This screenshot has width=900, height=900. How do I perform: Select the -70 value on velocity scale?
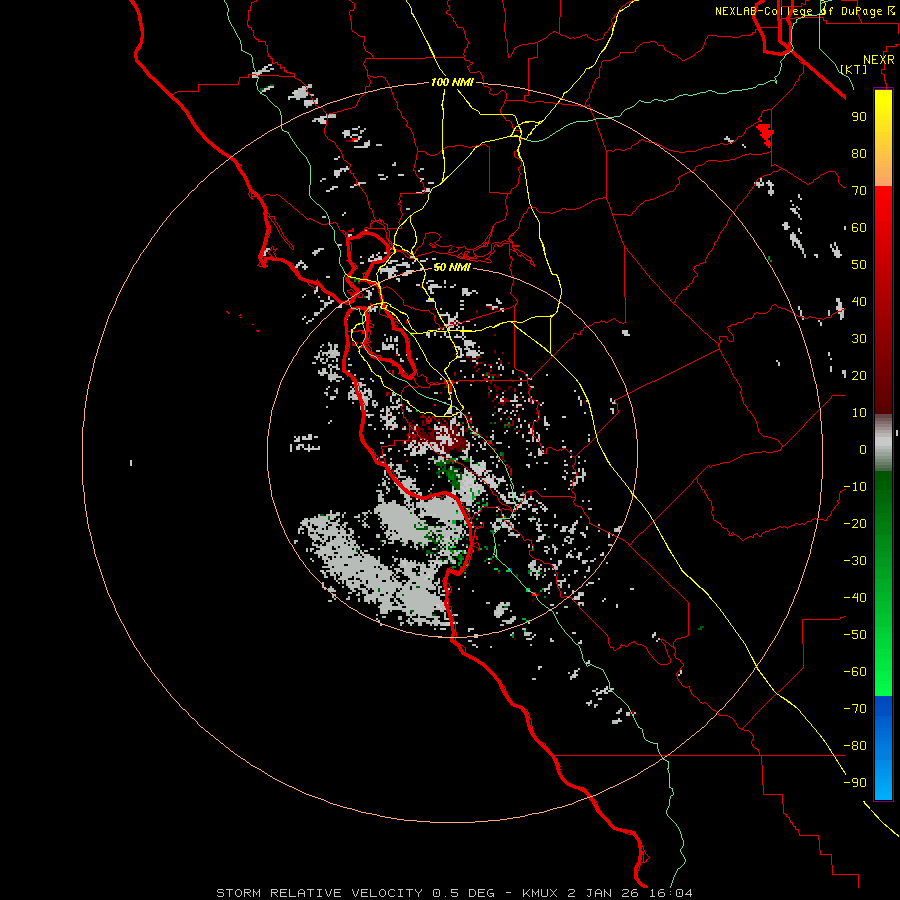coord(855,708)
